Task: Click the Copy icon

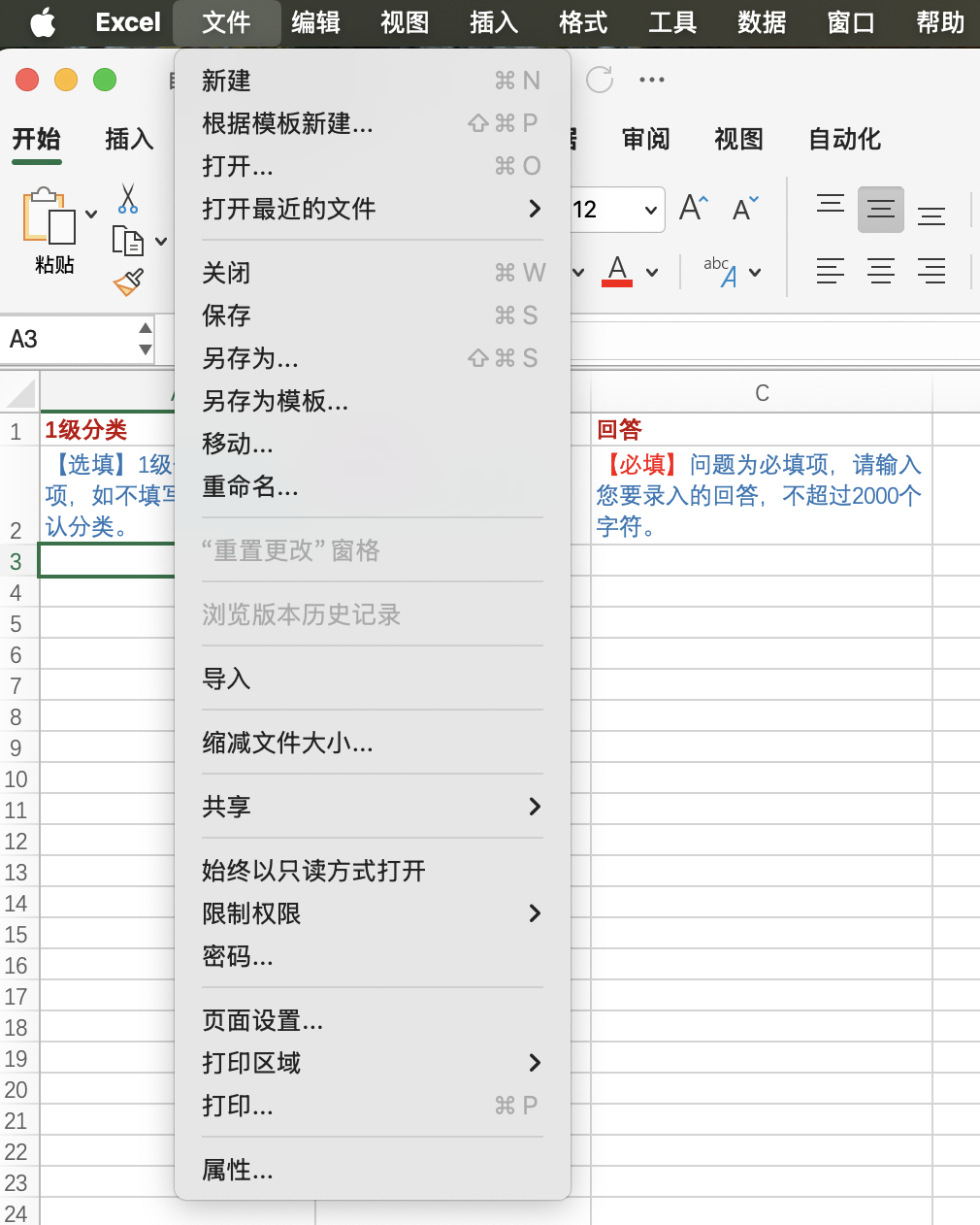Action: click(128, 240)
